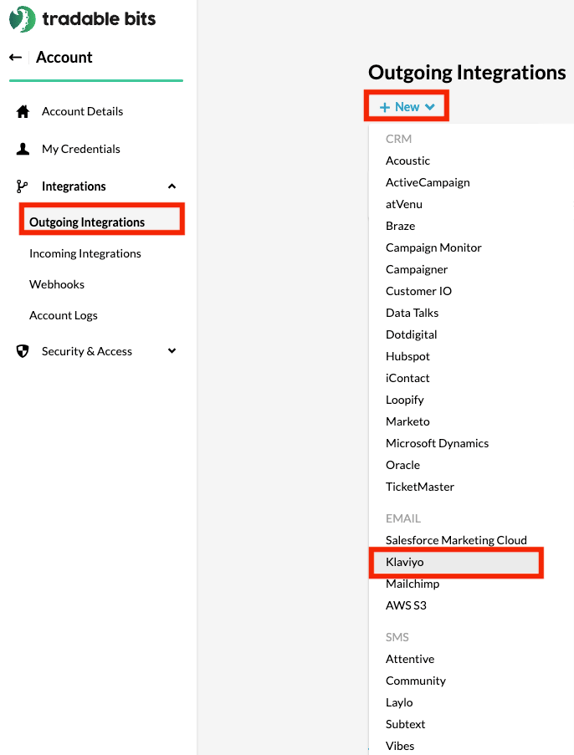Collapse the Integrations section chevron
This screenshot has width=574, height=755.
[x=172, y=186]
